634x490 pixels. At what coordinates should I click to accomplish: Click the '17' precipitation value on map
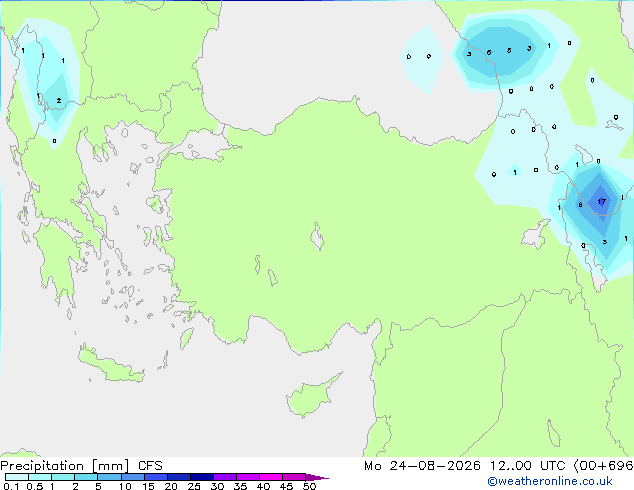602,201
